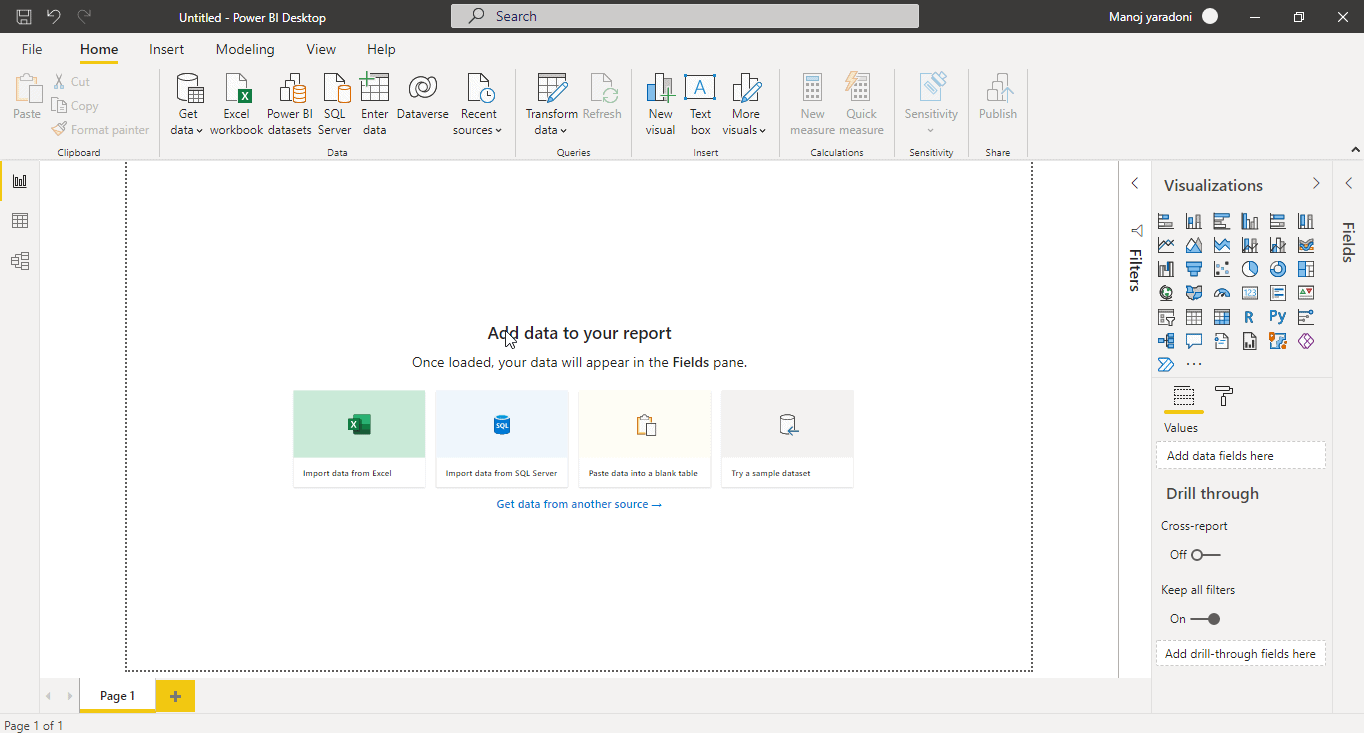The height and width of the screenshot is (733, 1364).
Task: Click Import data from Excel card
Action: pos(359,438)
